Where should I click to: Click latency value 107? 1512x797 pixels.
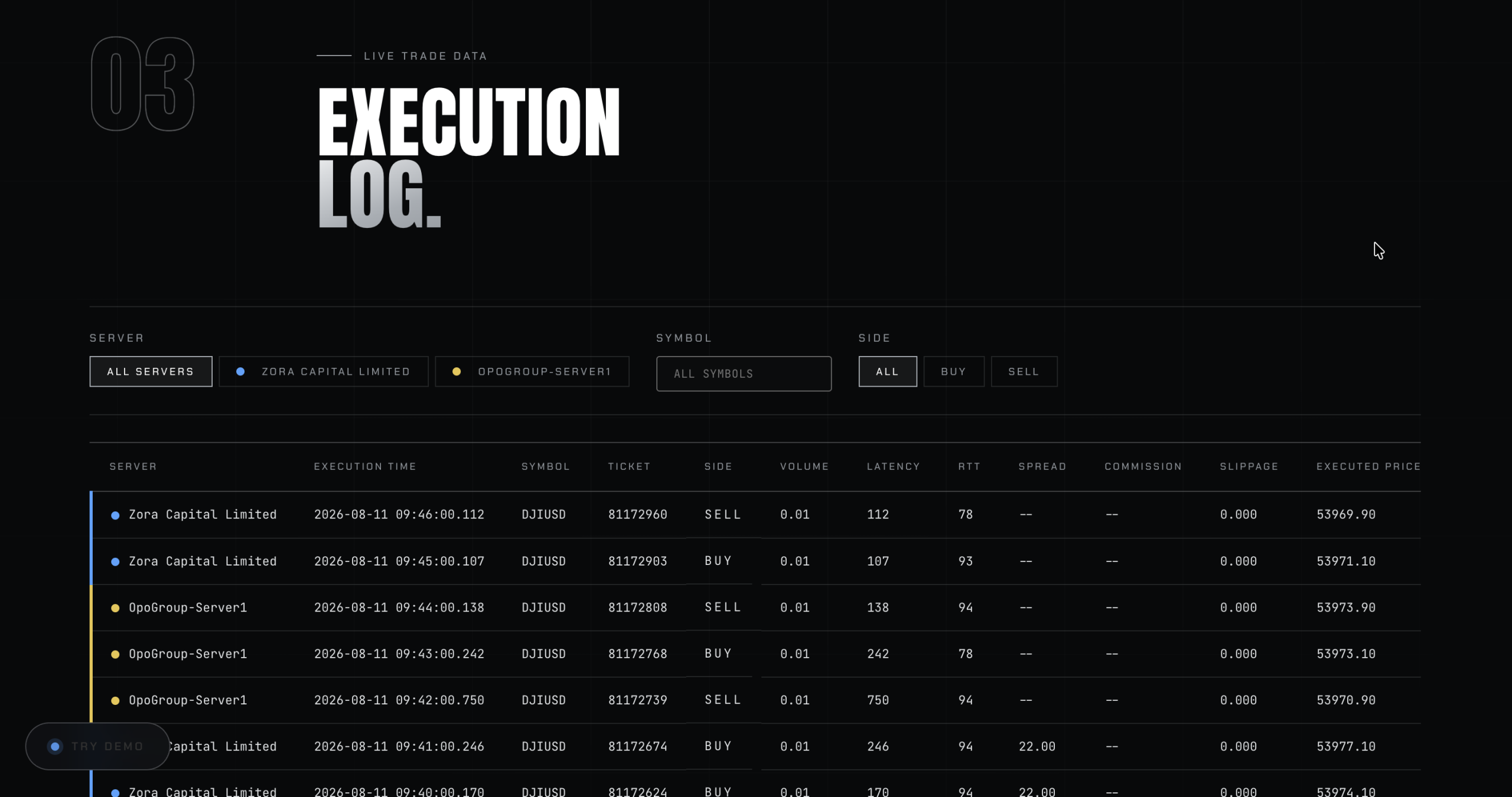click(878, 561)
